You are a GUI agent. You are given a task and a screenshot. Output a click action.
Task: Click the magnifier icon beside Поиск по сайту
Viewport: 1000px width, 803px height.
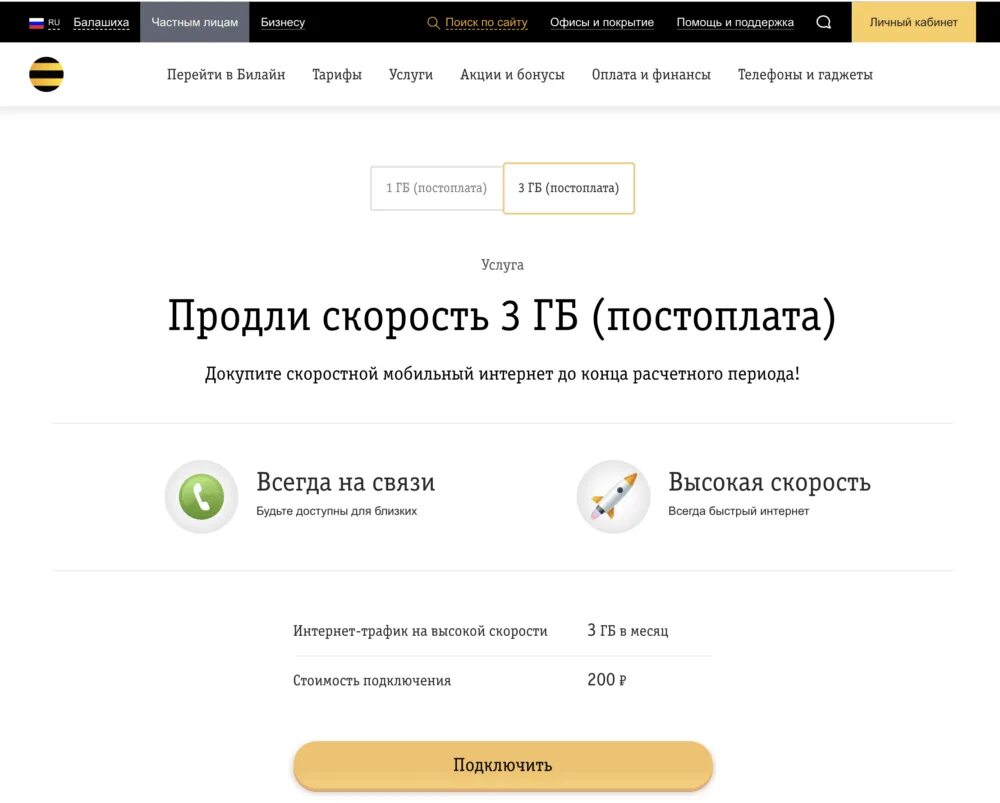(433, 23)
